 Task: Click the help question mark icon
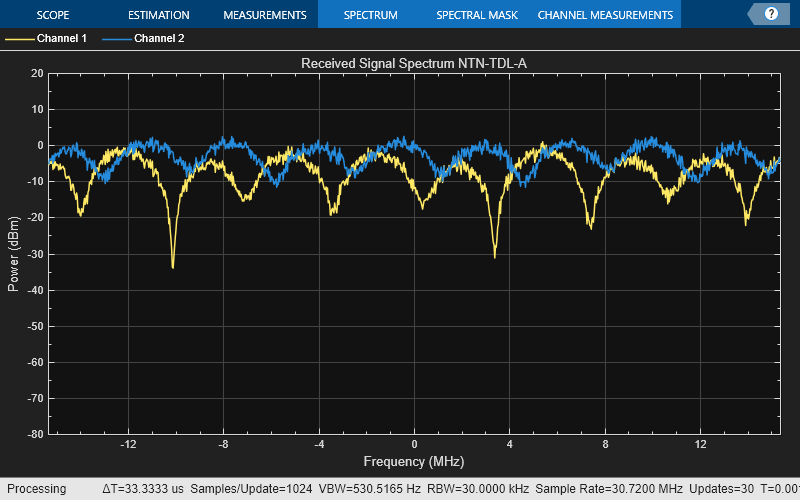click(x=771, y=14)
